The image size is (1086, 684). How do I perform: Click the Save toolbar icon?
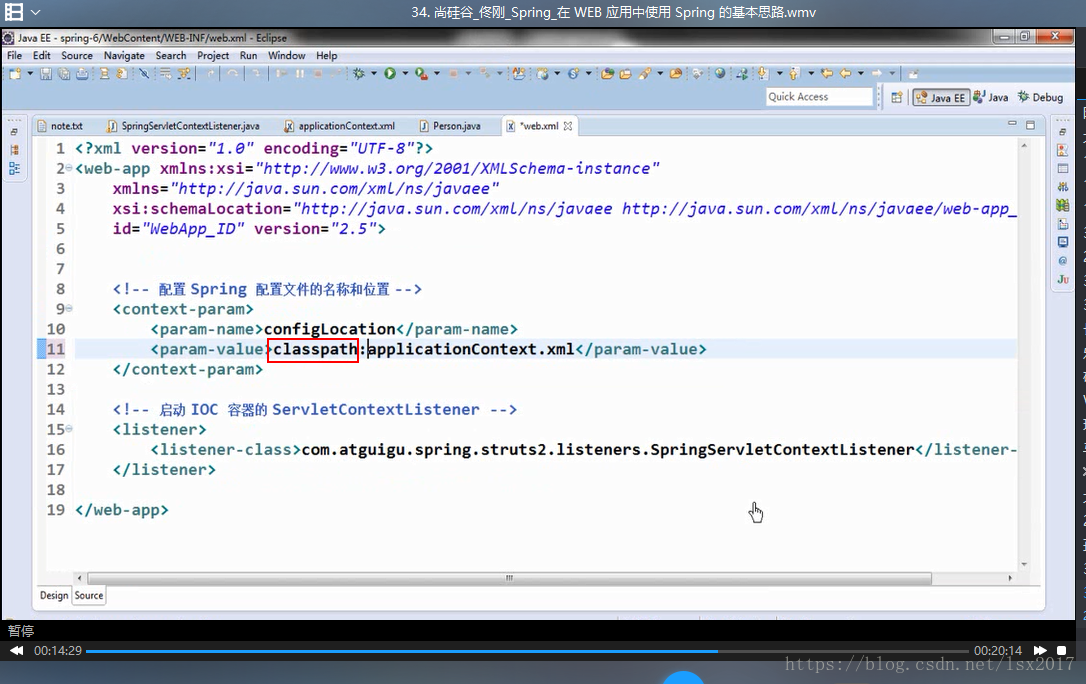(x=46, y=73)
